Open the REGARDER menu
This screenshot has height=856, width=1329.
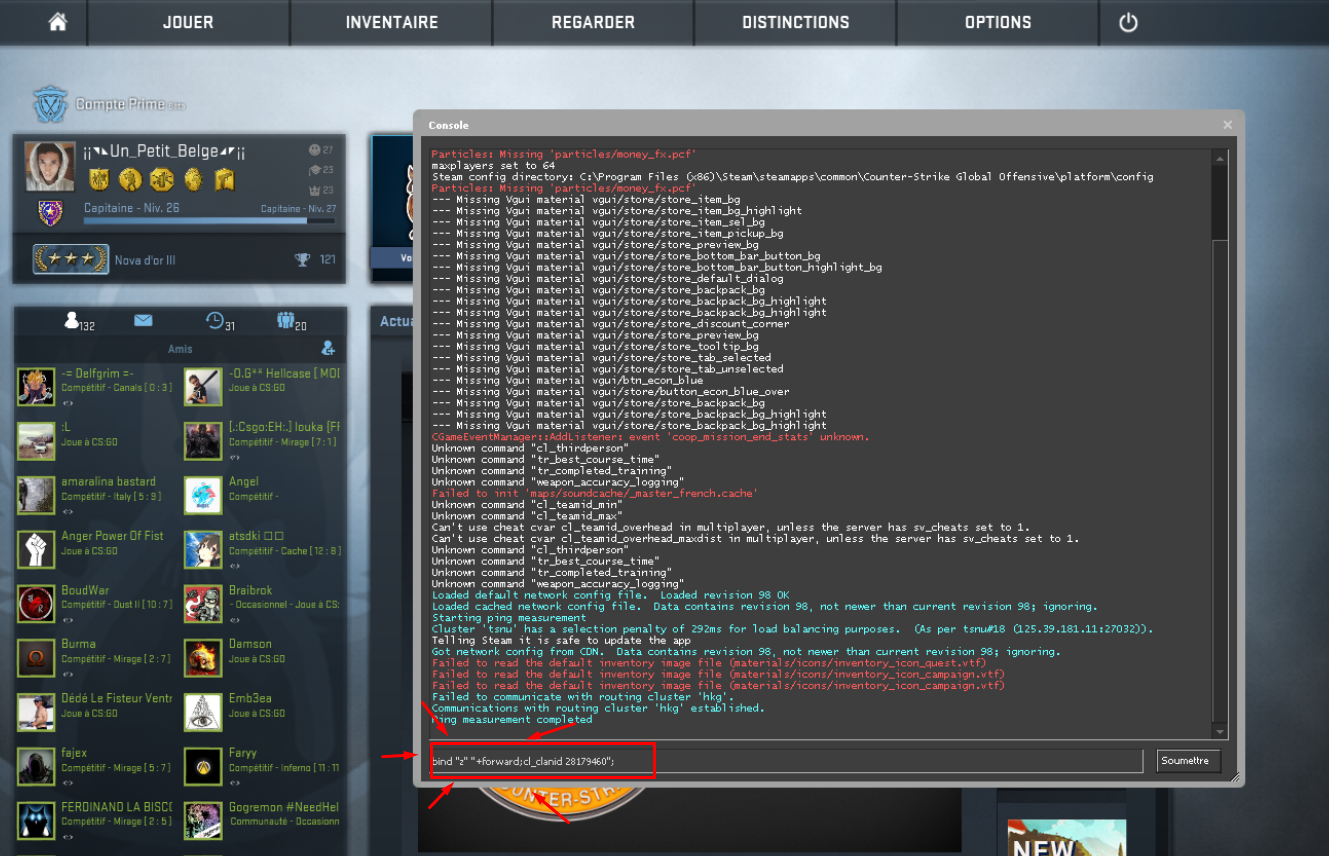593,22
